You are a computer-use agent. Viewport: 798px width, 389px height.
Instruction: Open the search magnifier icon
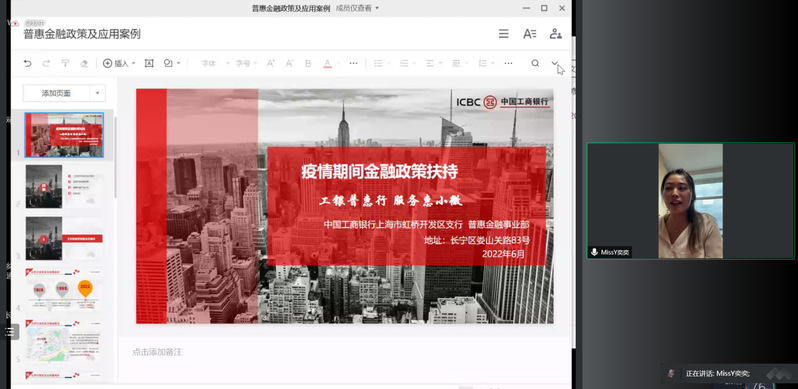[535, 63]
